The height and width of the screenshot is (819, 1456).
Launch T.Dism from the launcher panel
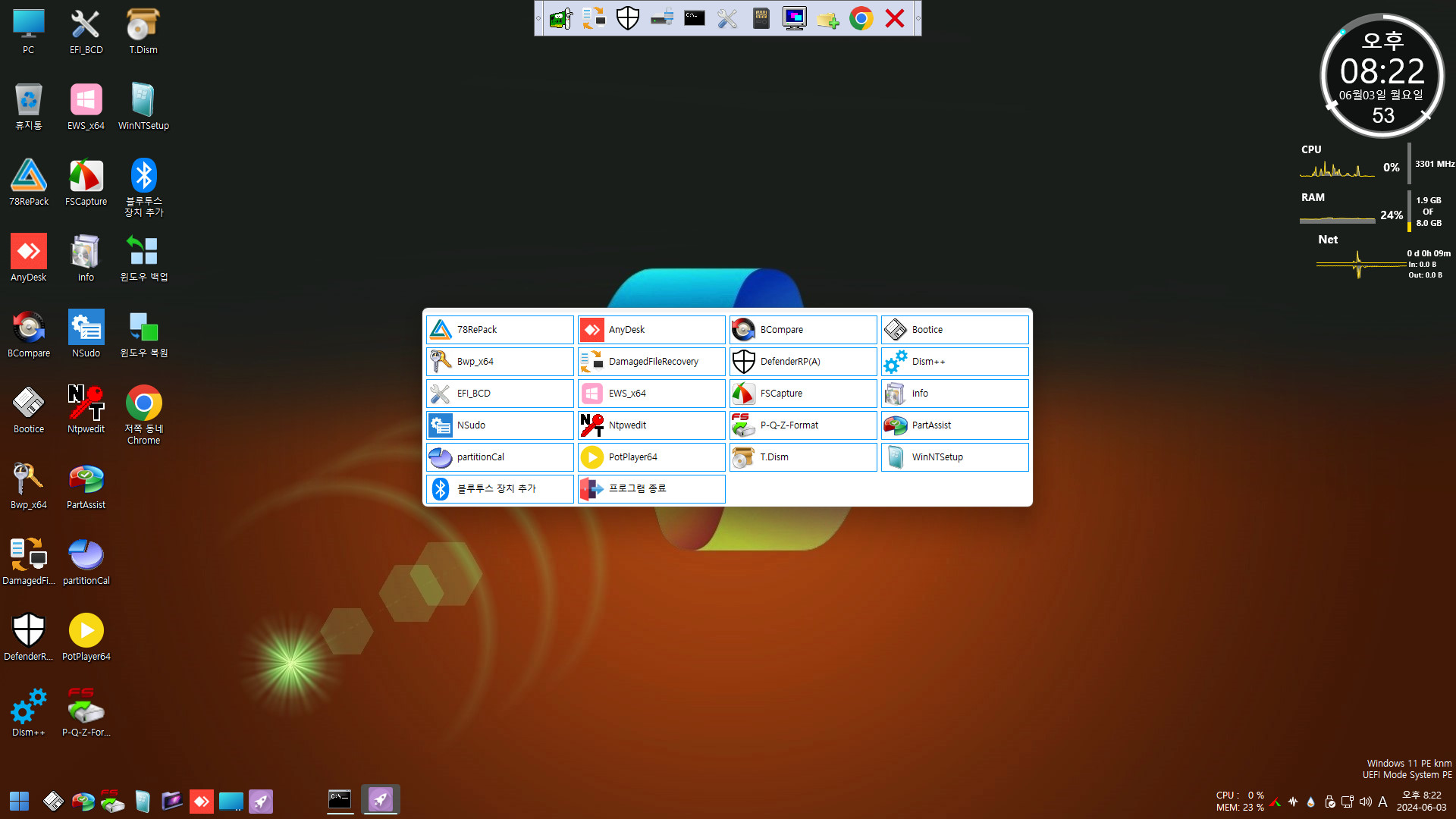803,457
